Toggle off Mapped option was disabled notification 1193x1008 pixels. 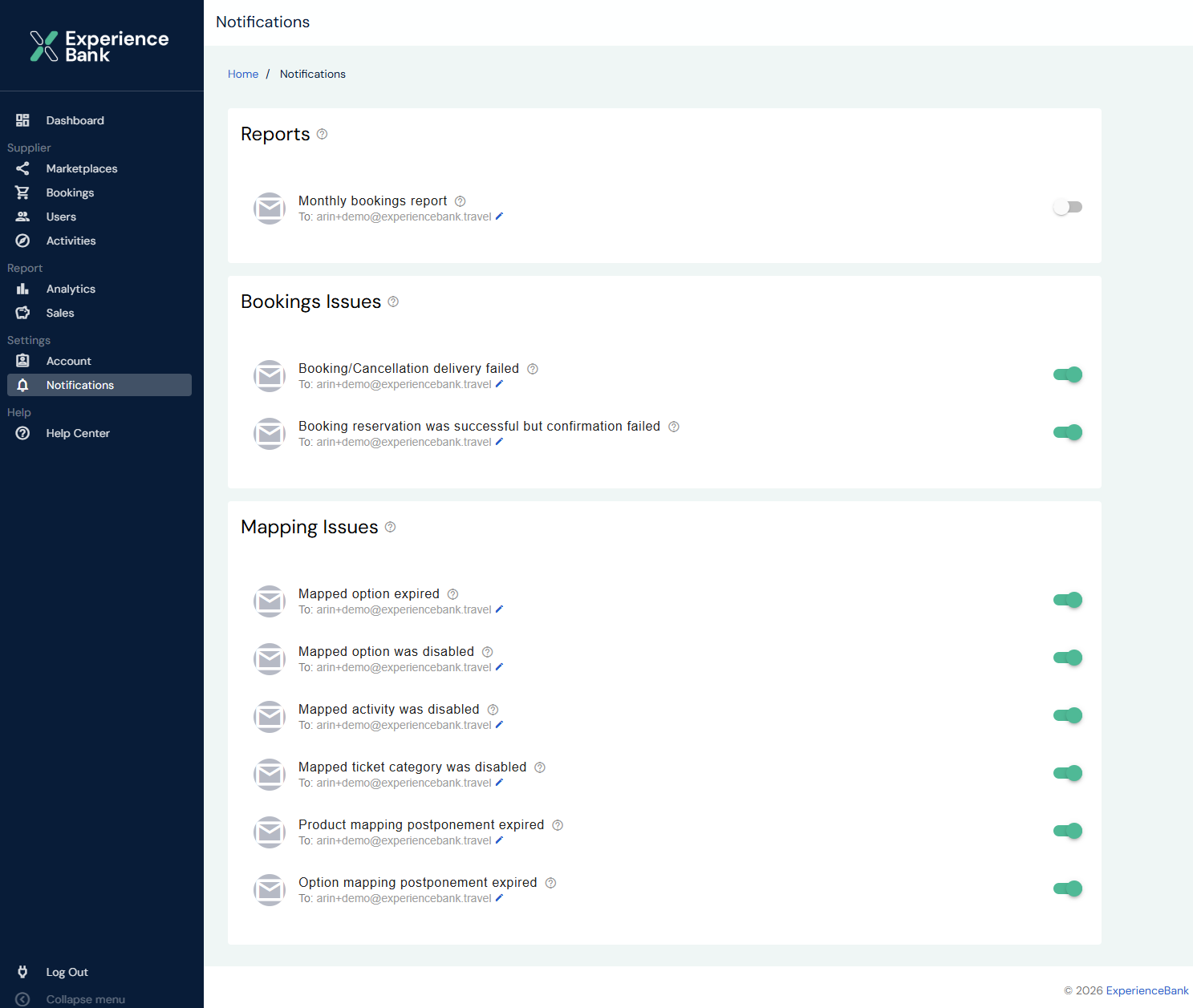(x=1067, y=658)
